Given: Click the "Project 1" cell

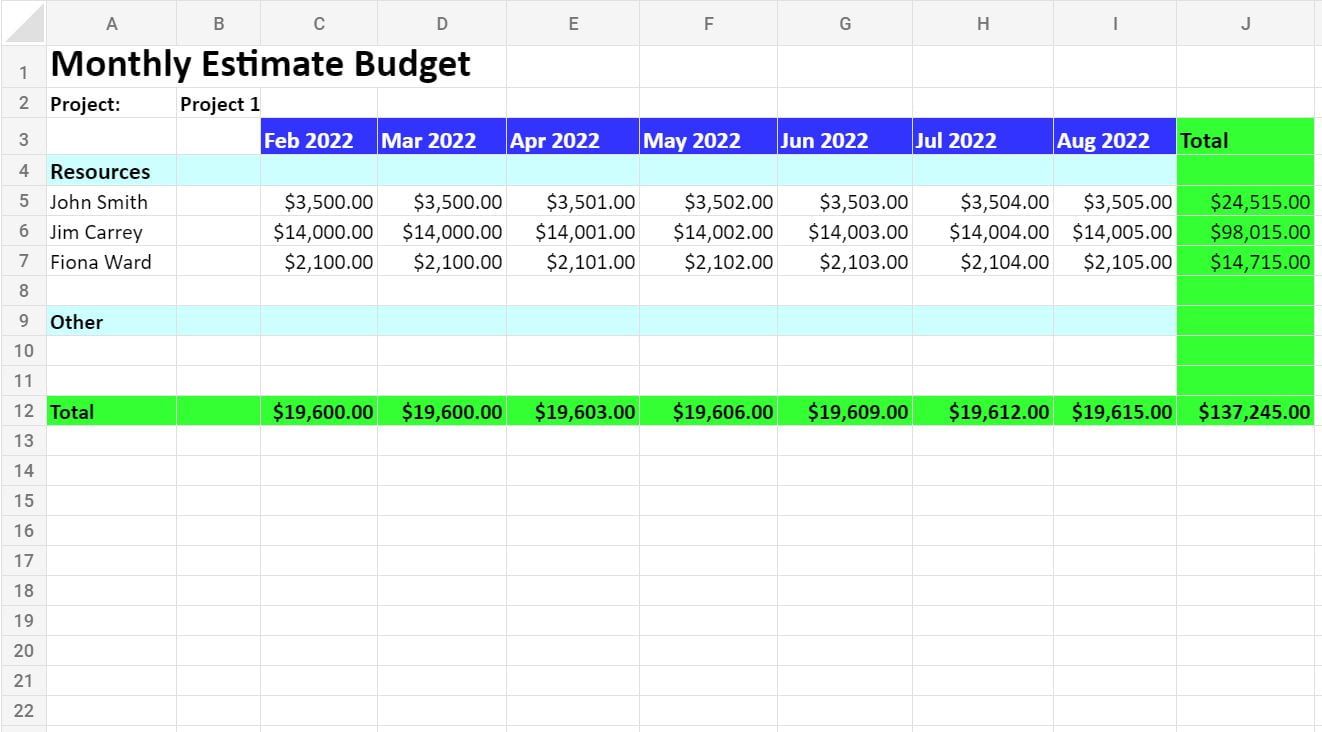Looking at the screenshot, I should click(x=218, y=103).
